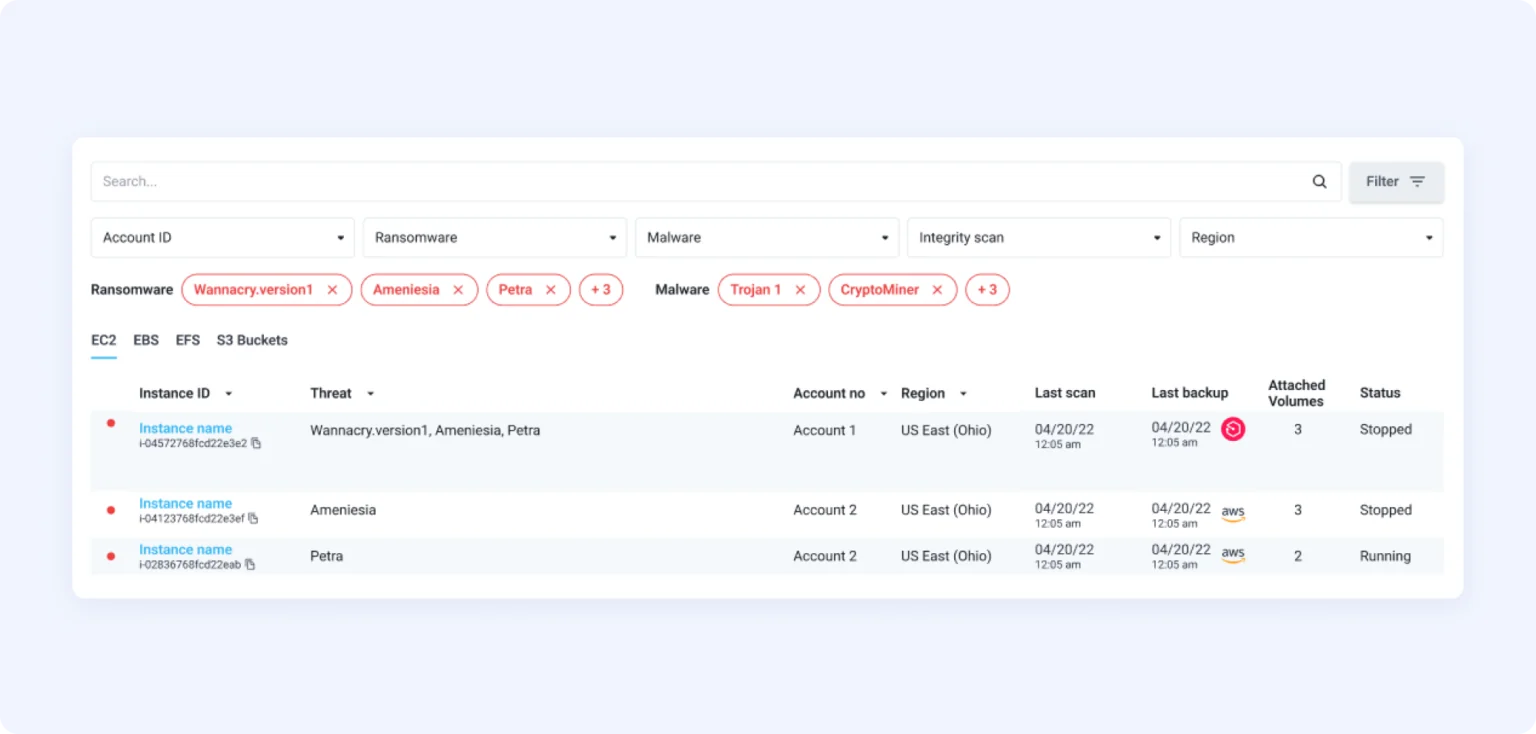Click the Last scan column header
This screenshot has width=1536, height=734.
click(1065, 393)
